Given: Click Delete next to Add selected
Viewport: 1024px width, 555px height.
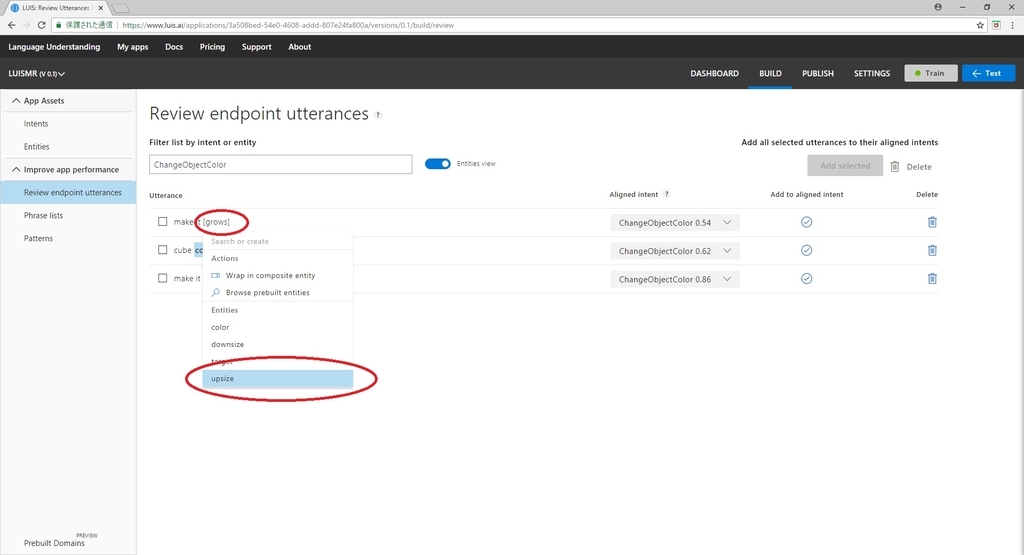Looking at the screenshot, I should (x=911, y=166).
